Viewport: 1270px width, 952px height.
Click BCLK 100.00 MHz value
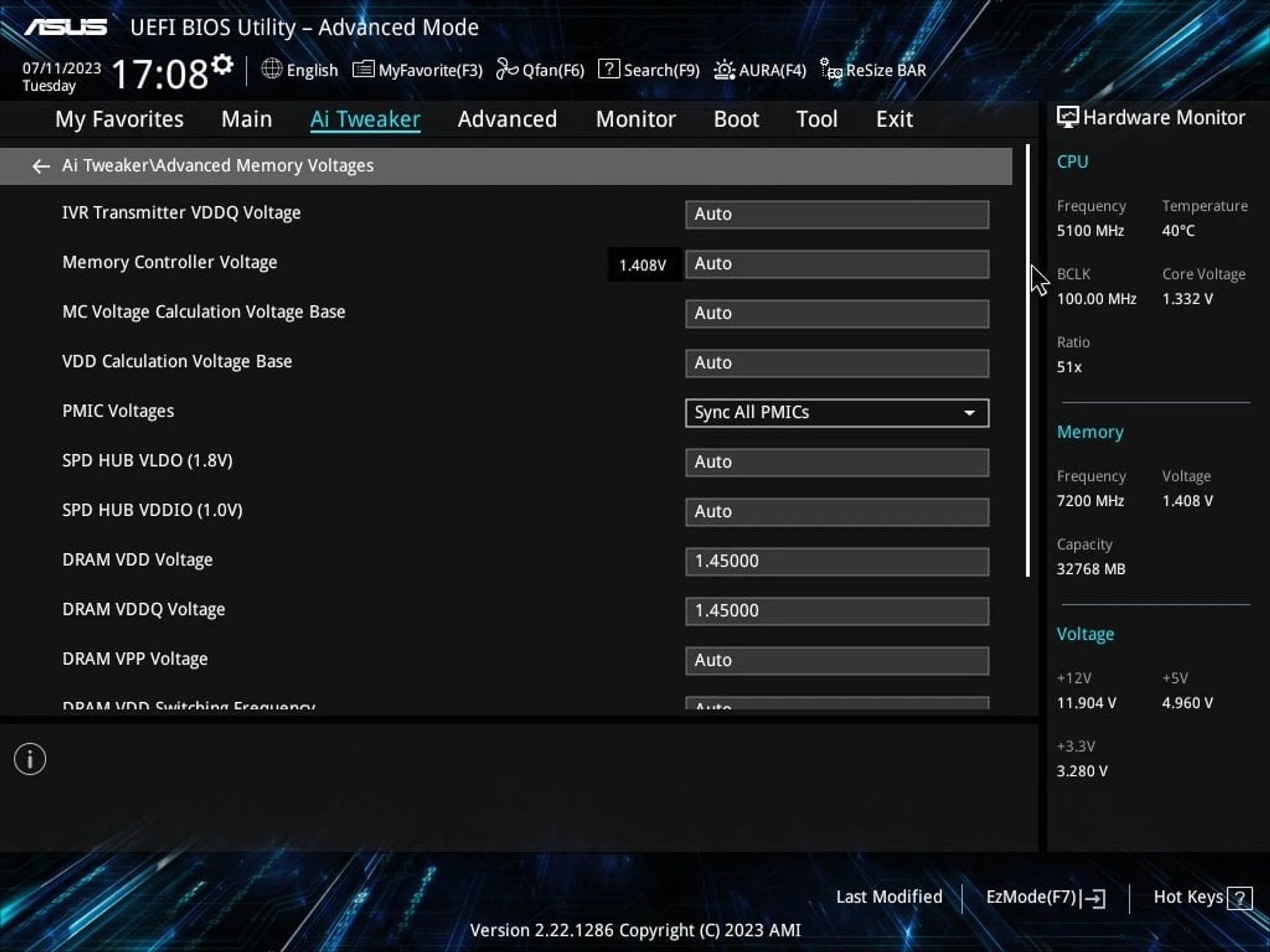(1096, 299)
